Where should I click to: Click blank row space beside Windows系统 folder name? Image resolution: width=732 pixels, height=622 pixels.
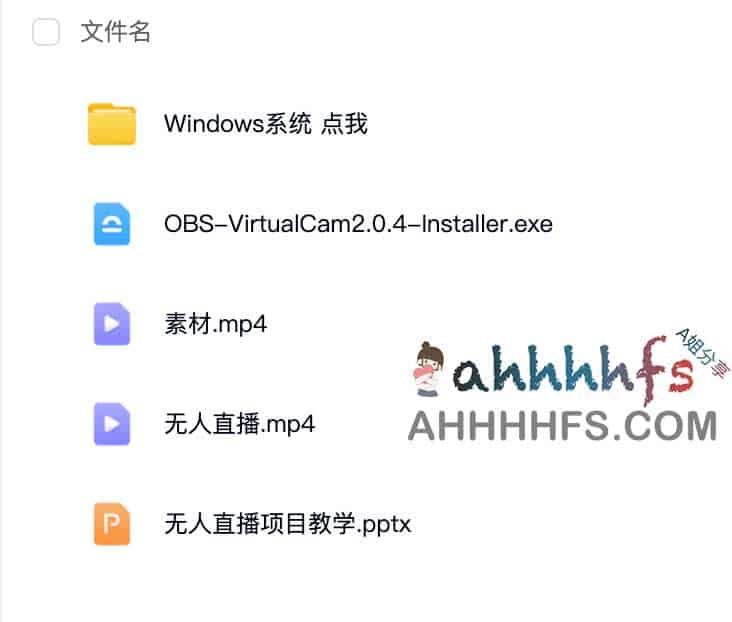546,124
